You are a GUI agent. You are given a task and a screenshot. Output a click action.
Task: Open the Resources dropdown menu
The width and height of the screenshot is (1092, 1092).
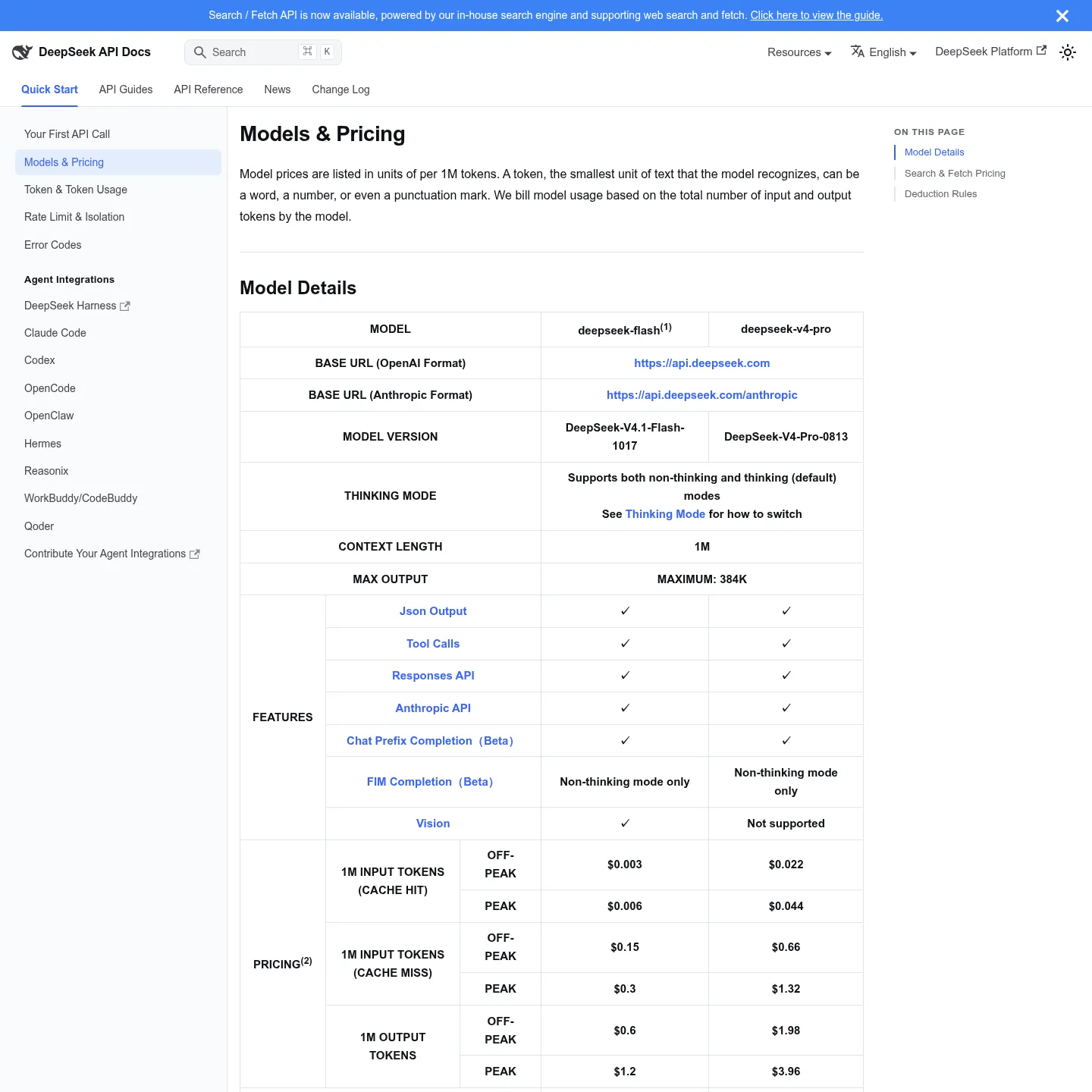[799, 52]
